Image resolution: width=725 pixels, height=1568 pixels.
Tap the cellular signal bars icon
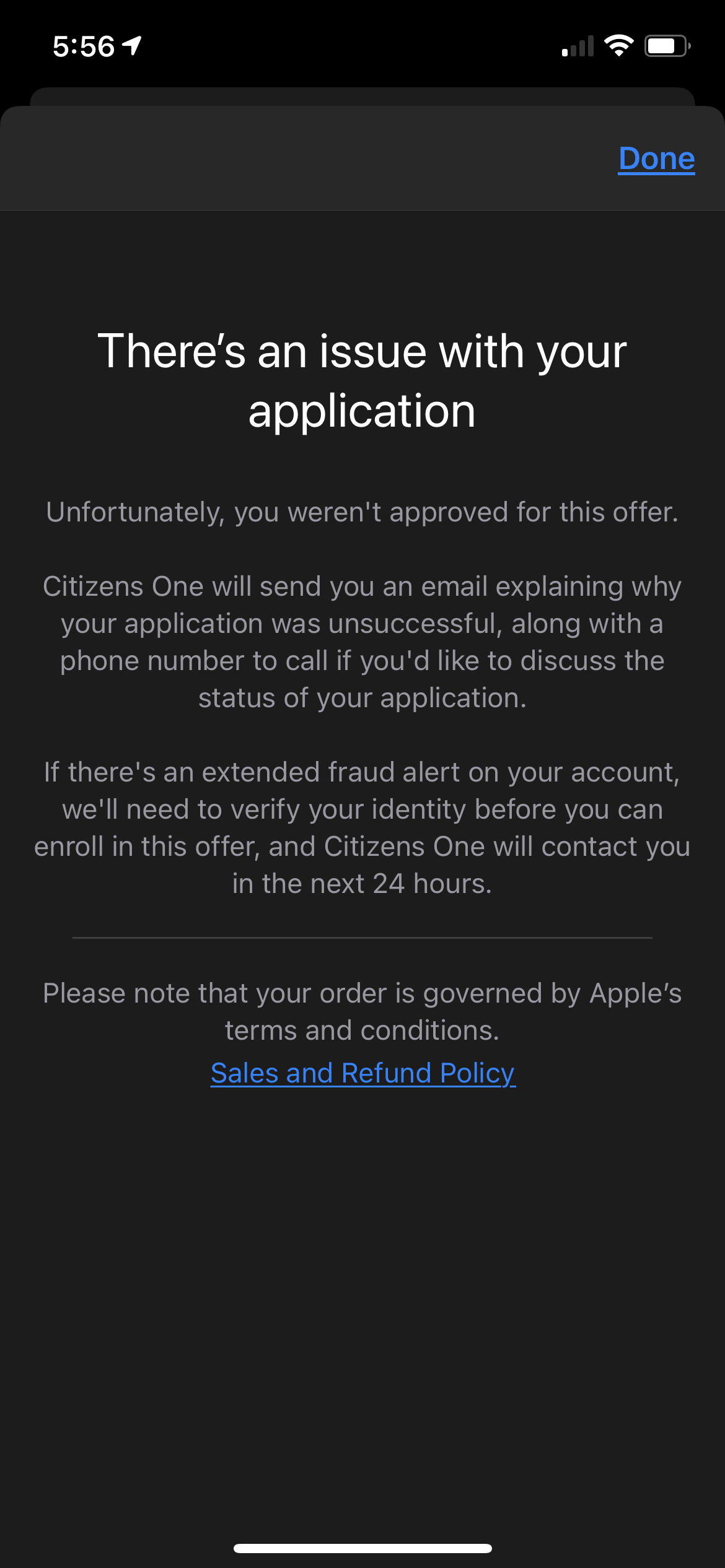pos(578,46)
